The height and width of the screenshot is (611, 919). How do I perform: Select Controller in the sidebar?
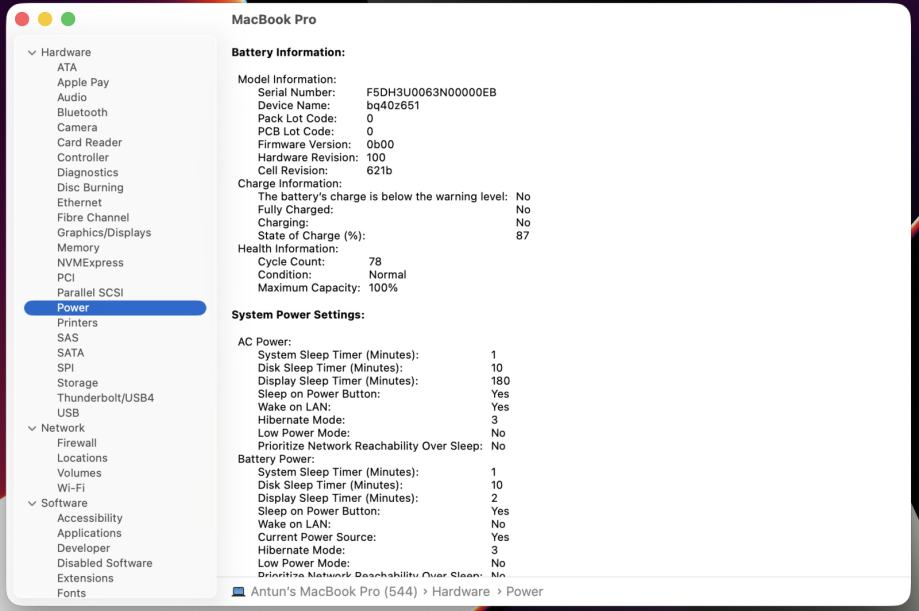click(83, 158)
